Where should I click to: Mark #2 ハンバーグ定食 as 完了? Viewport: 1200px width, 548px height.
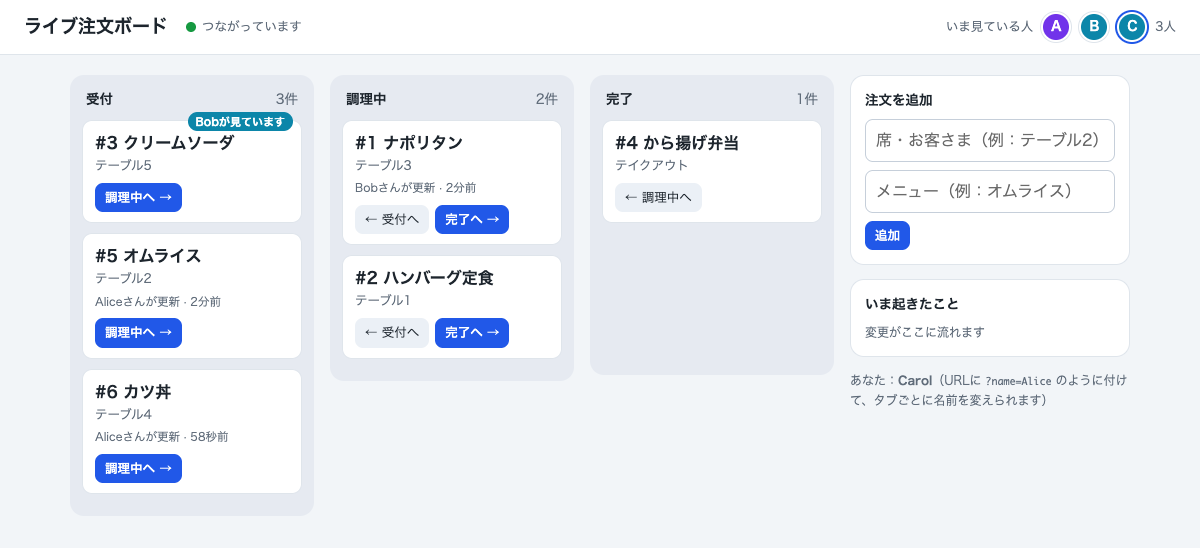[472, 332]
